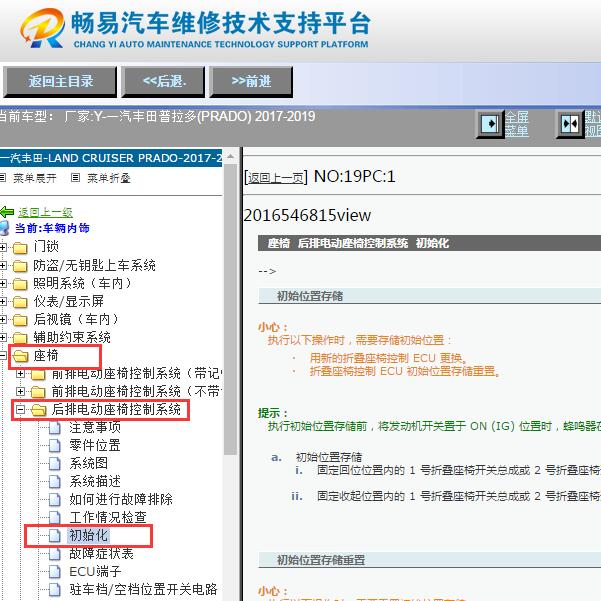
Task: Click the 返回主目录 button
Action: coord(60,82)
